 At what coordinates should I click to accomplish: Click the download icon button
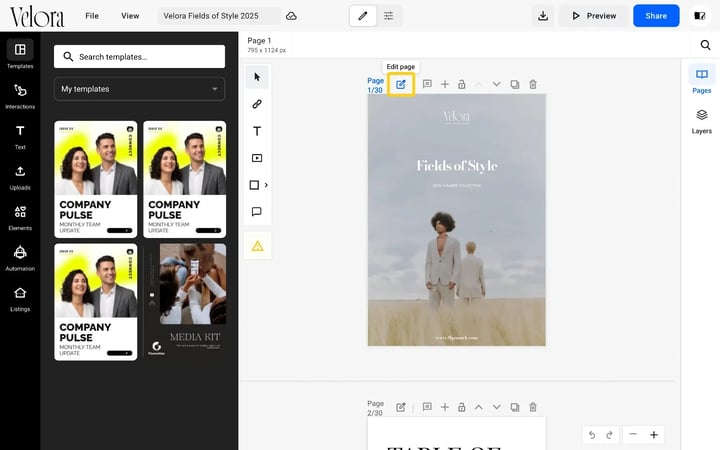point(543,16)
